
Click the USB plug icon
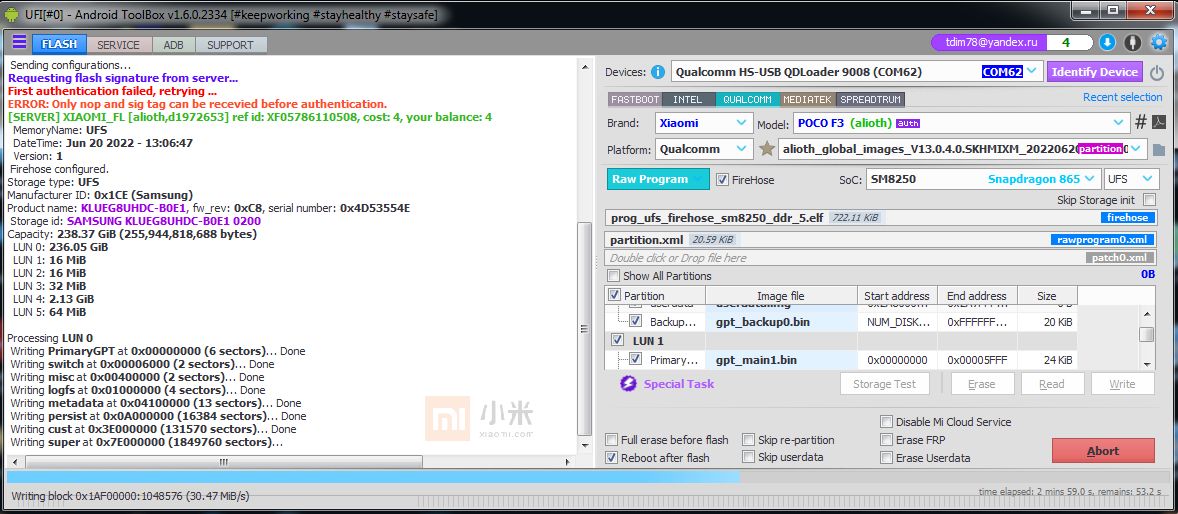pos(1134,43)
